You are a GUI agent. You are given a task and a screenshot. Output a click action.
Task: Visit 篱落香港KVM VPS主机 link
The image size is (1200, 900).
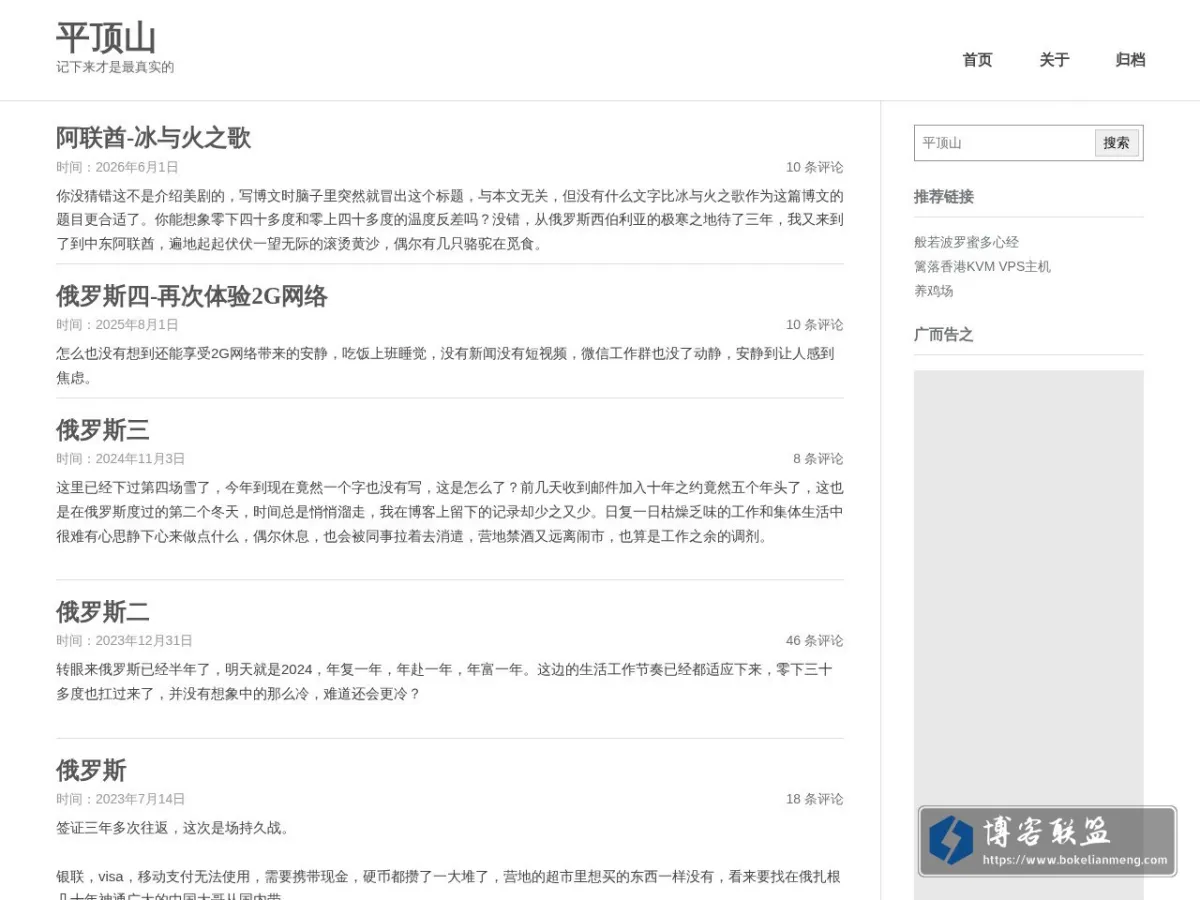[982, 266]
